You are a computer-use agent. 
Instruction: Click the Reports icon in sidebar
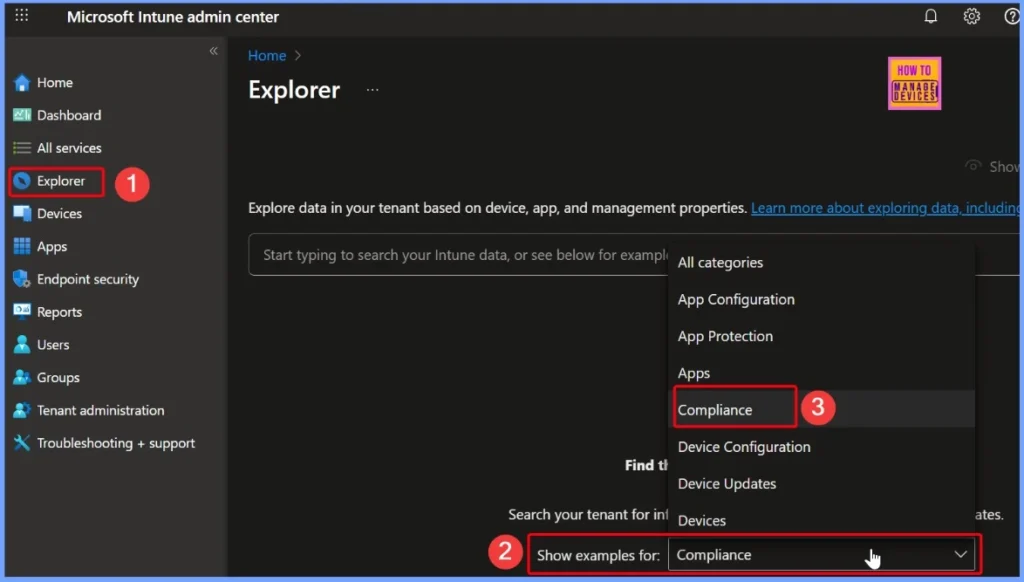click(x=22, y=312)
